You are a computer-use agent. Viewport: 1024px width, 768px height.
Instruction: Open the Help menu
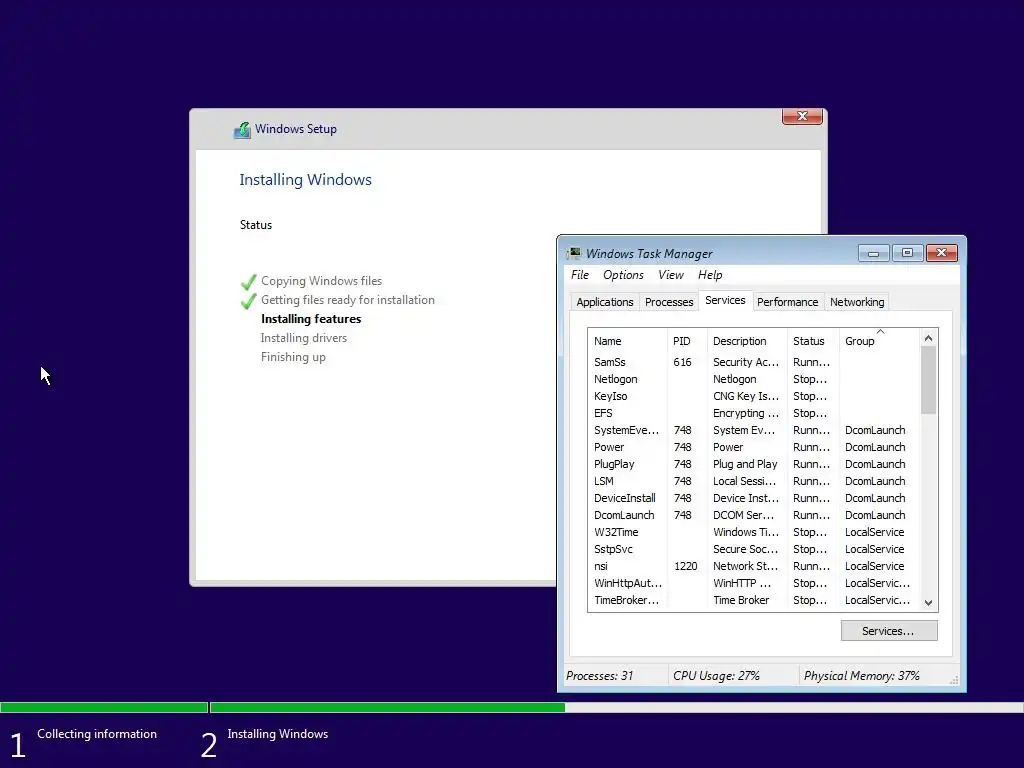(710, 275)
